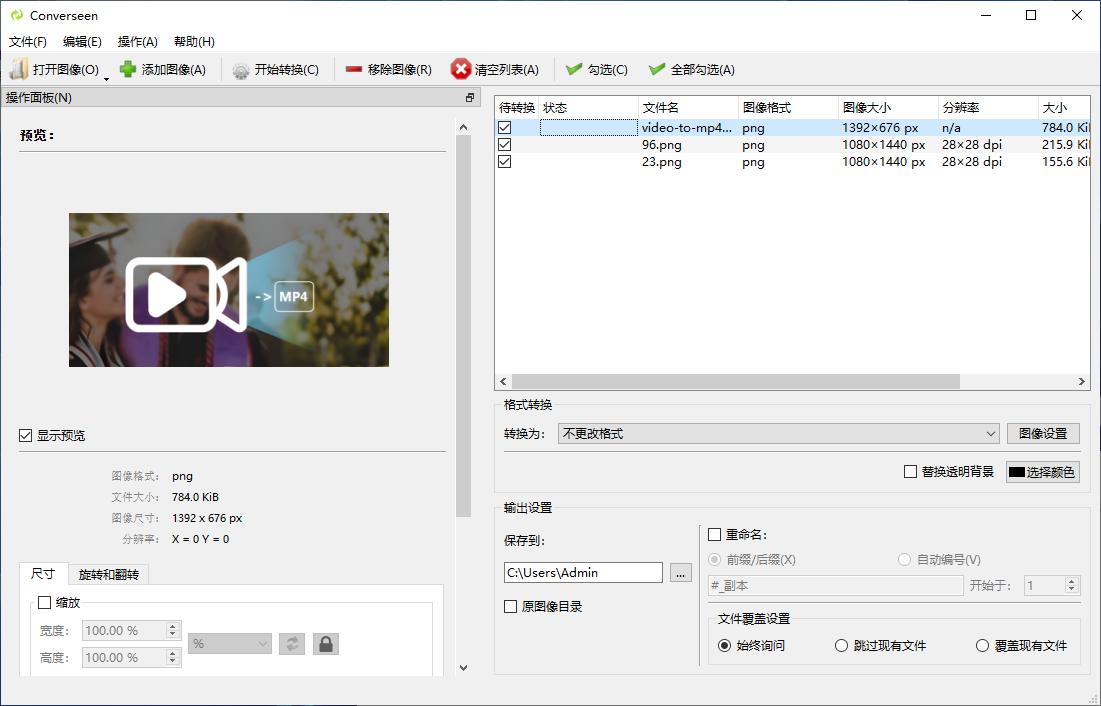The width and height of the screenshot is (1101, 706).
Task: Click the red minus Remove Image (移除图像) icon
Action: click(354, 69)
